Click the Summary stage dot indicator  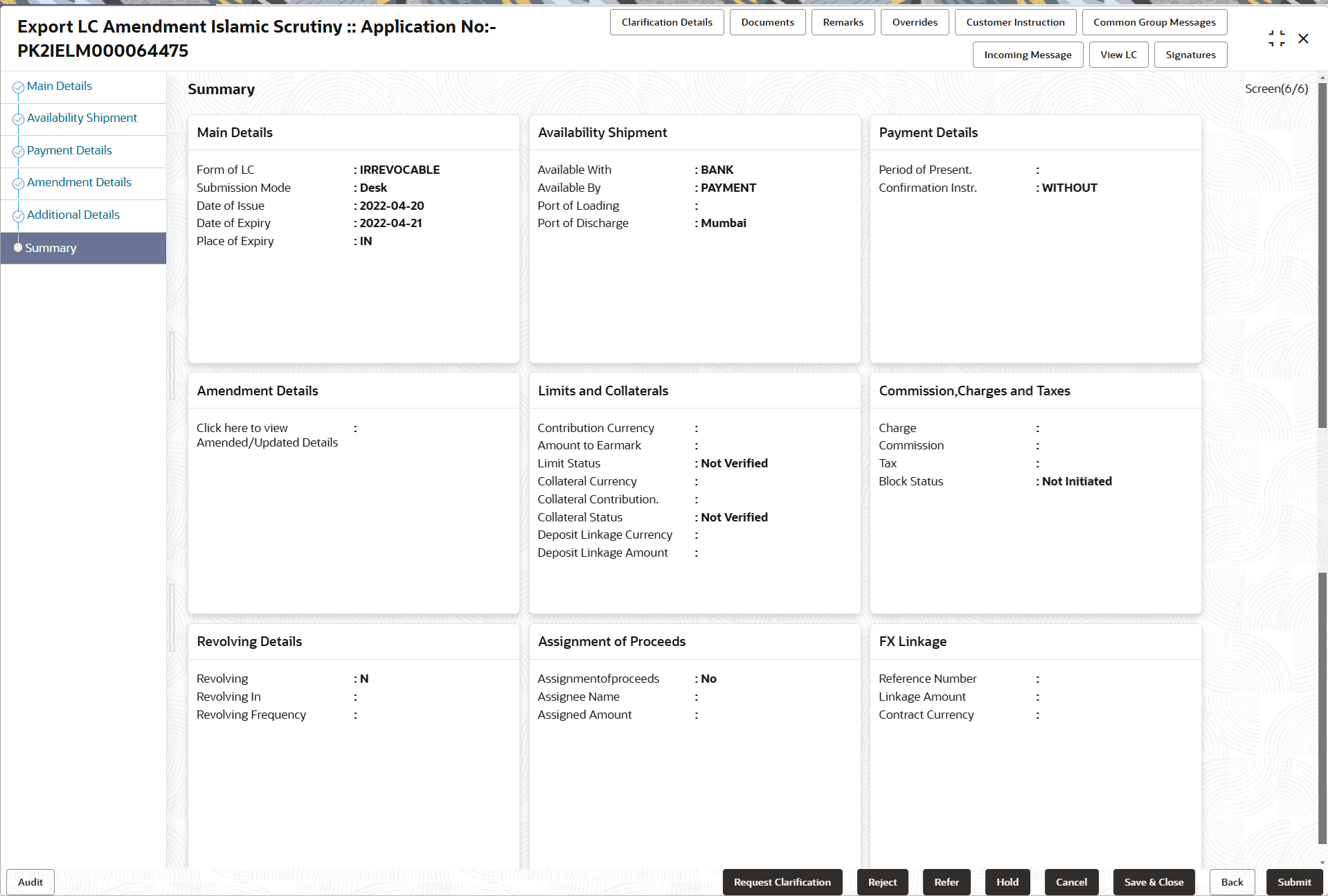(17, 247)
